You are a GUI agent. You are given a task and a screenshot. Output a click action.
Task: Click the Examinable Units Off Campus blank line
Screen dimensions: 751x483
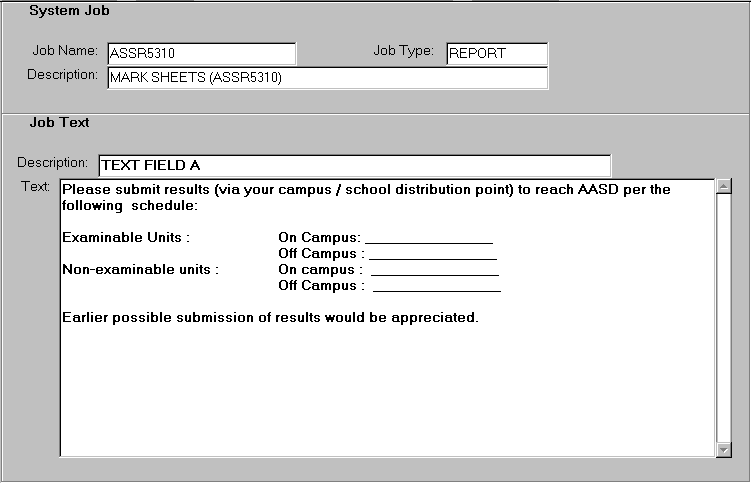tap(433, 254)
